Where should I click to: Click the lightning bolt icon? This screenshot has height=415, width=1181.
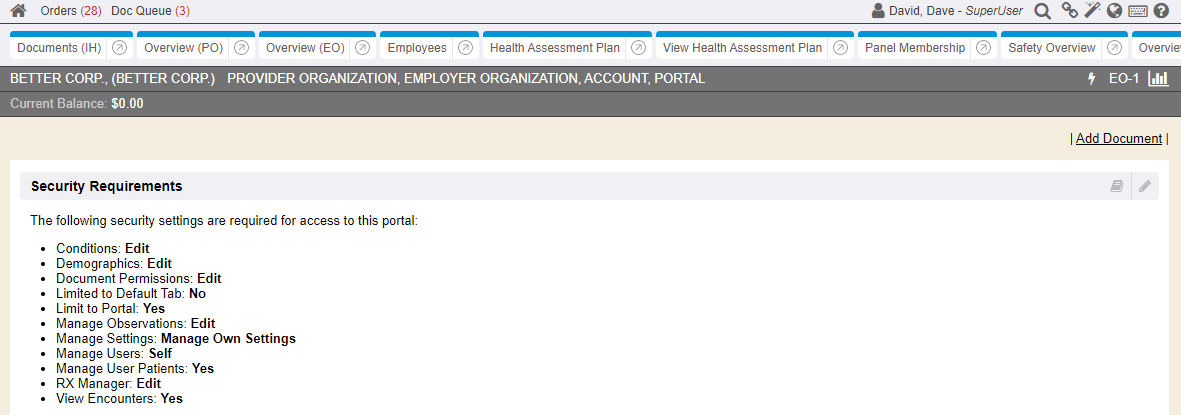[x=1091, y=78]
